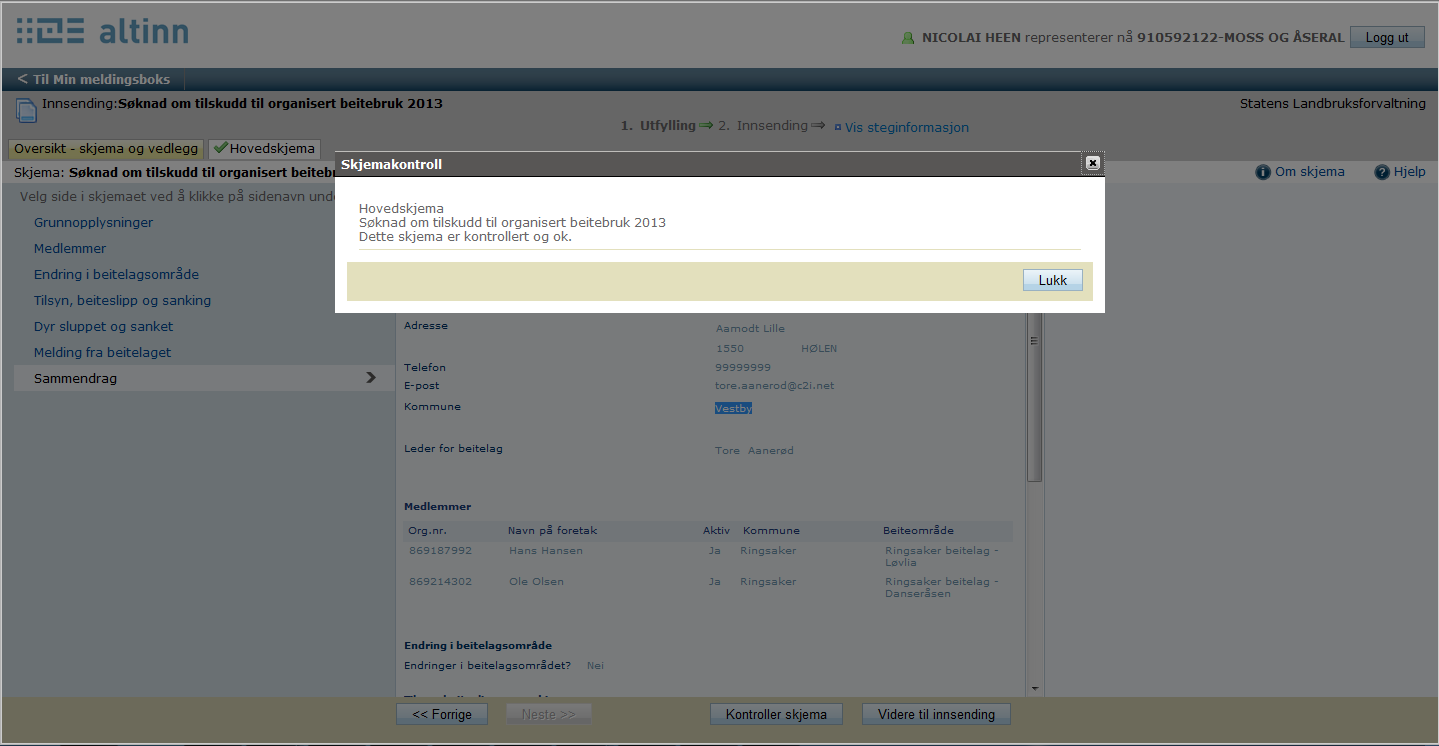
Task: Click Hans Hansen in the members table
Action: click(545, 550)
